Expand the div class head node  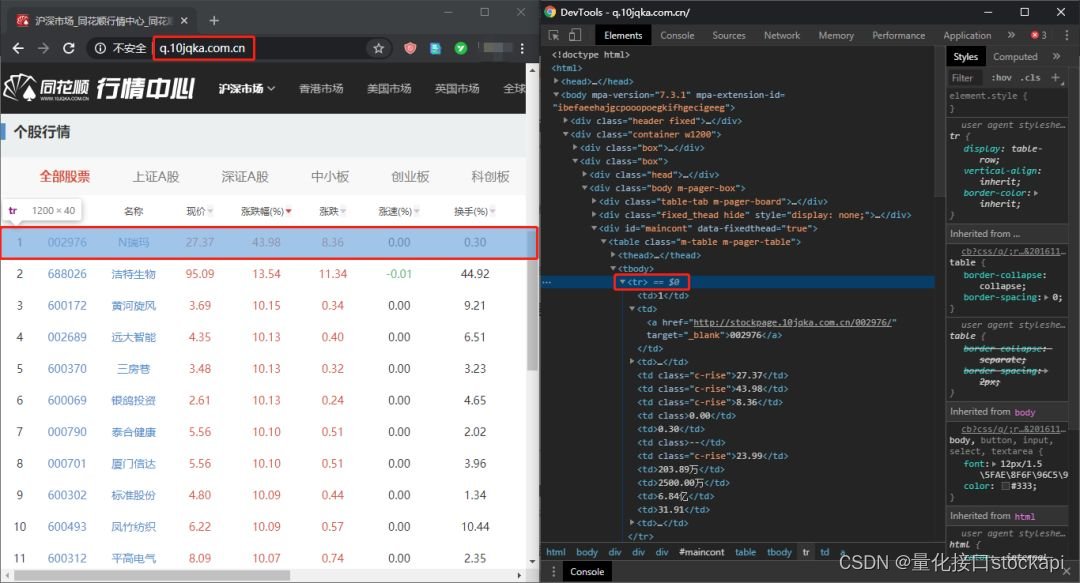(585, 174)
